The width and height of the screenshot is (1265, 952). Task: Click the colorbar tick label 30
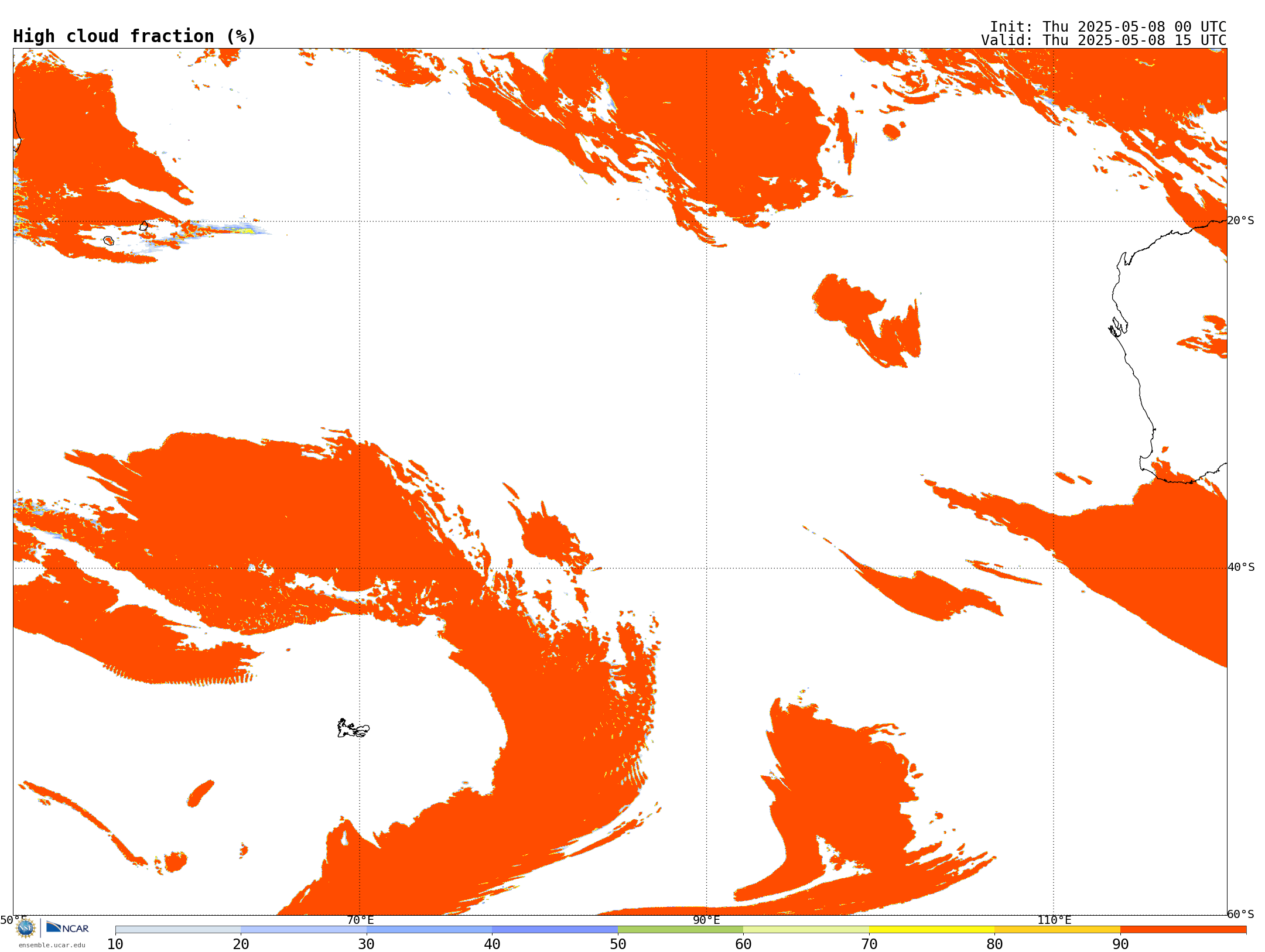[367, 944]
